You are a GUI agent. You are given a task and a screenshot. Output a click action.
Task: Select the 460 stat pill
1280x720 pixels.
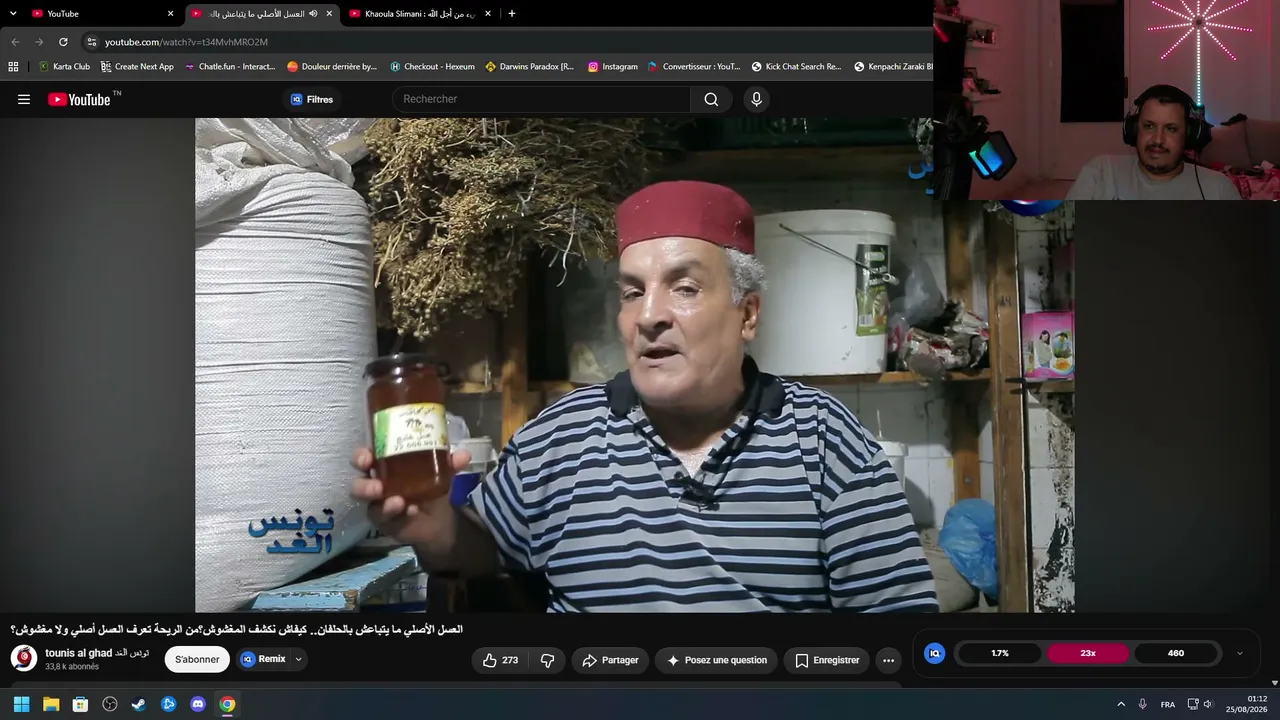pyautogui.click(x=1176, y=653)
